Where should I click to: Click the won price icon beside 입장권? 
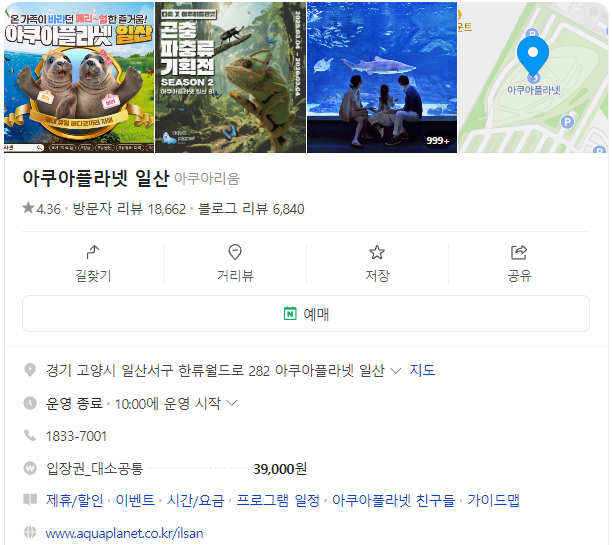pyautogui.click(x=30, y=468)
